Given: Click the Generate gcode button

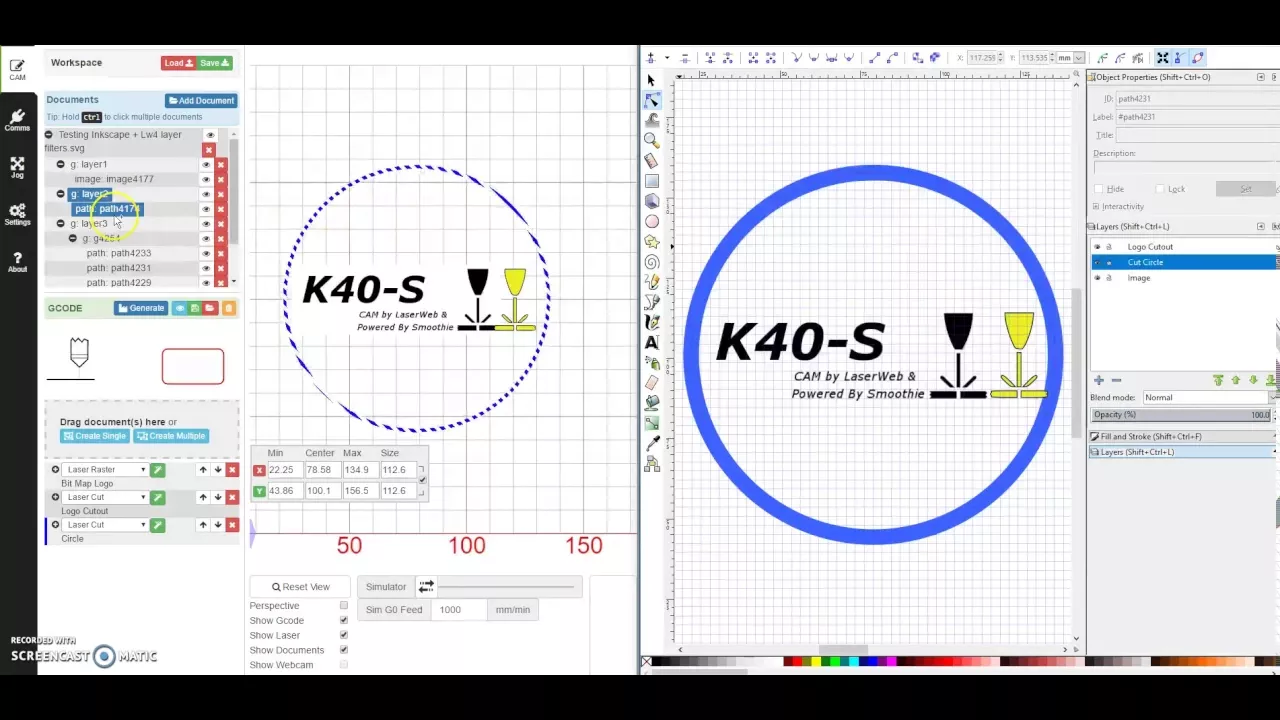Looking at the screenshot, I should [140, 308].
